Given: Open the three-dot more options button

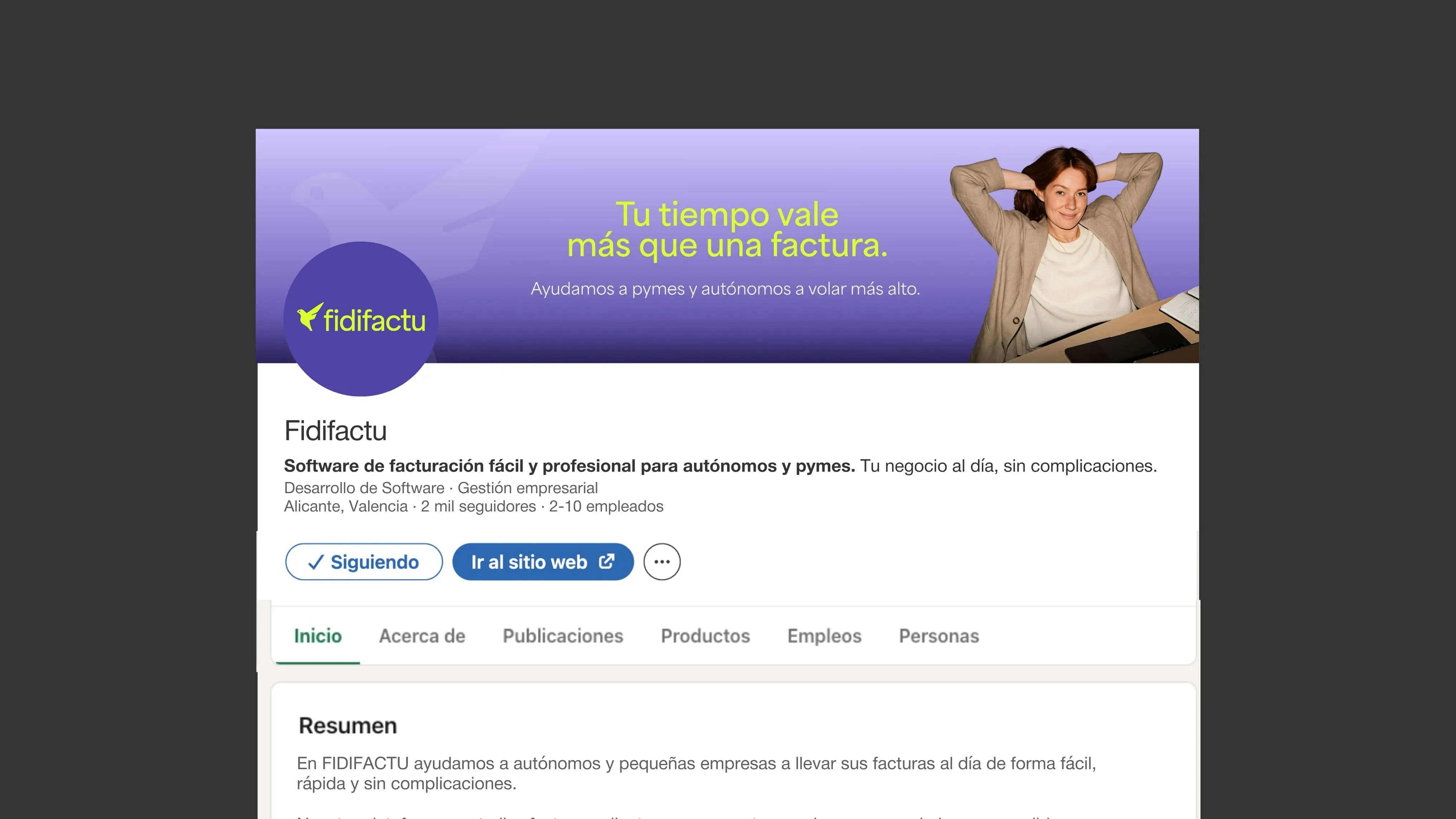Looking at the screenshot, I should tap(662, 562).
